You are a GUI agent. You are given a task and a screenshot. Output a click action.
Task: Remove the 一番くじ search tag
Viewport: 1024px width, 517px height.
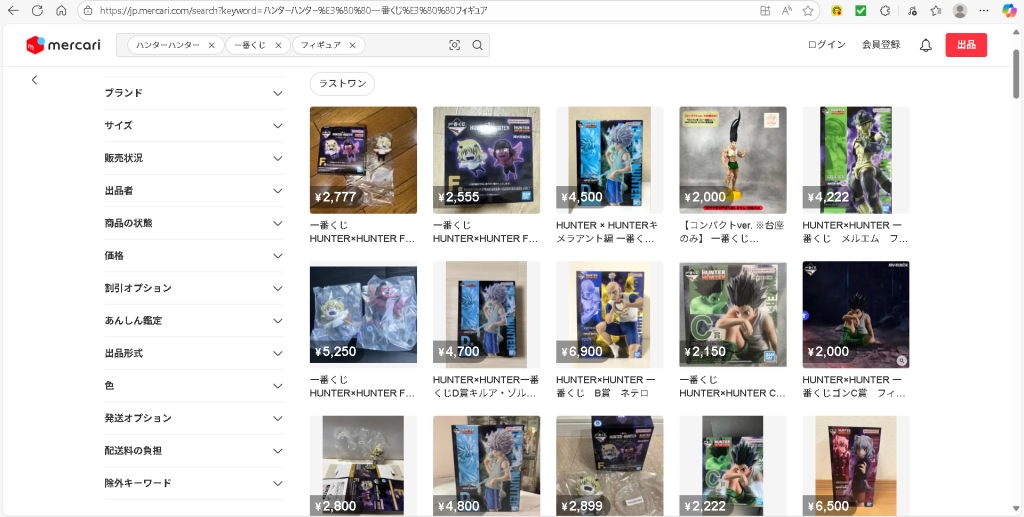click(278, 45)
